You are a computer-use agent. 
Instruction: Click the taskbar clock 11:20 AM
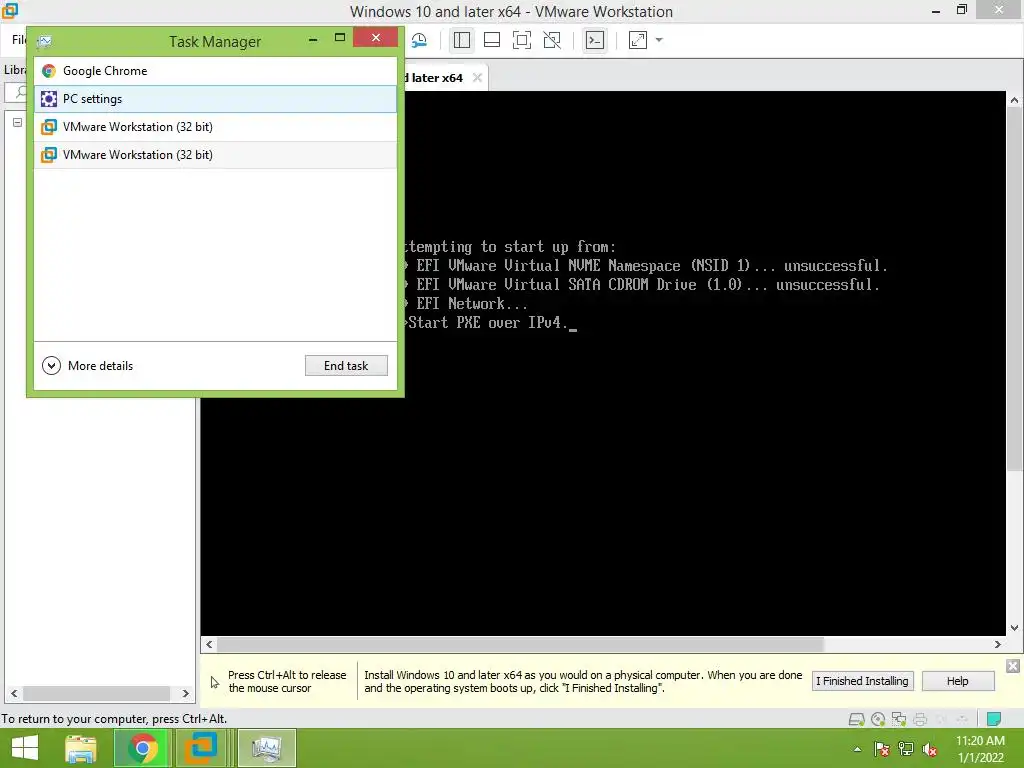click(980, 741)
